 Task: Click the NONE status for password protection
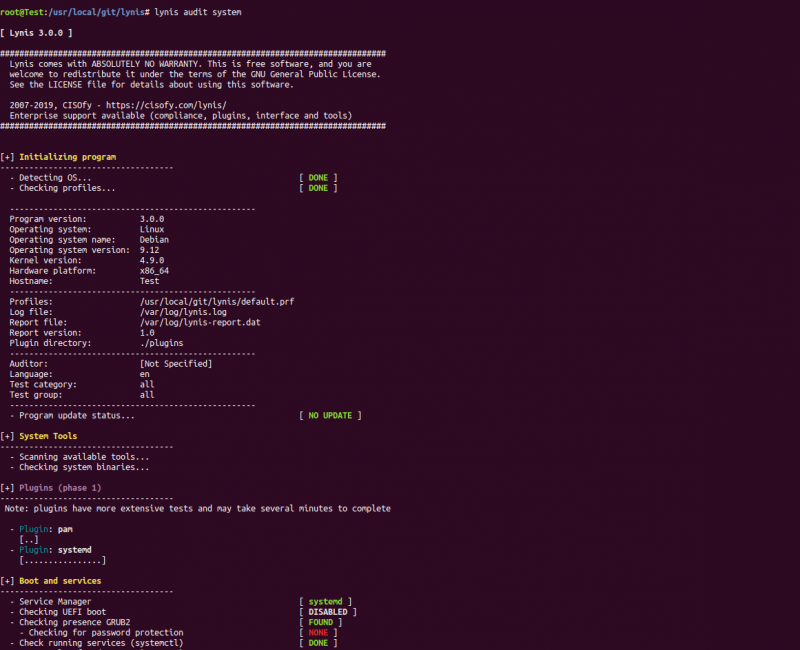coord(318,633)
